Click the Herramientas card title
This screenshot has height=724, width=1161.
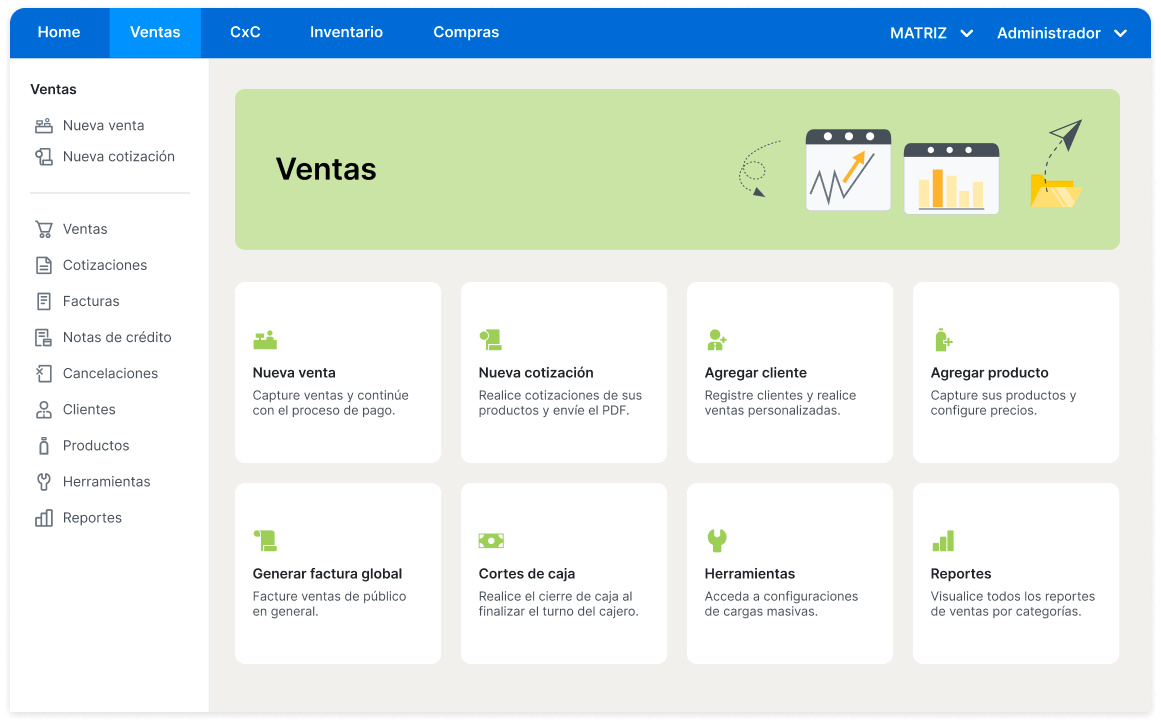(x=750, y=574)
